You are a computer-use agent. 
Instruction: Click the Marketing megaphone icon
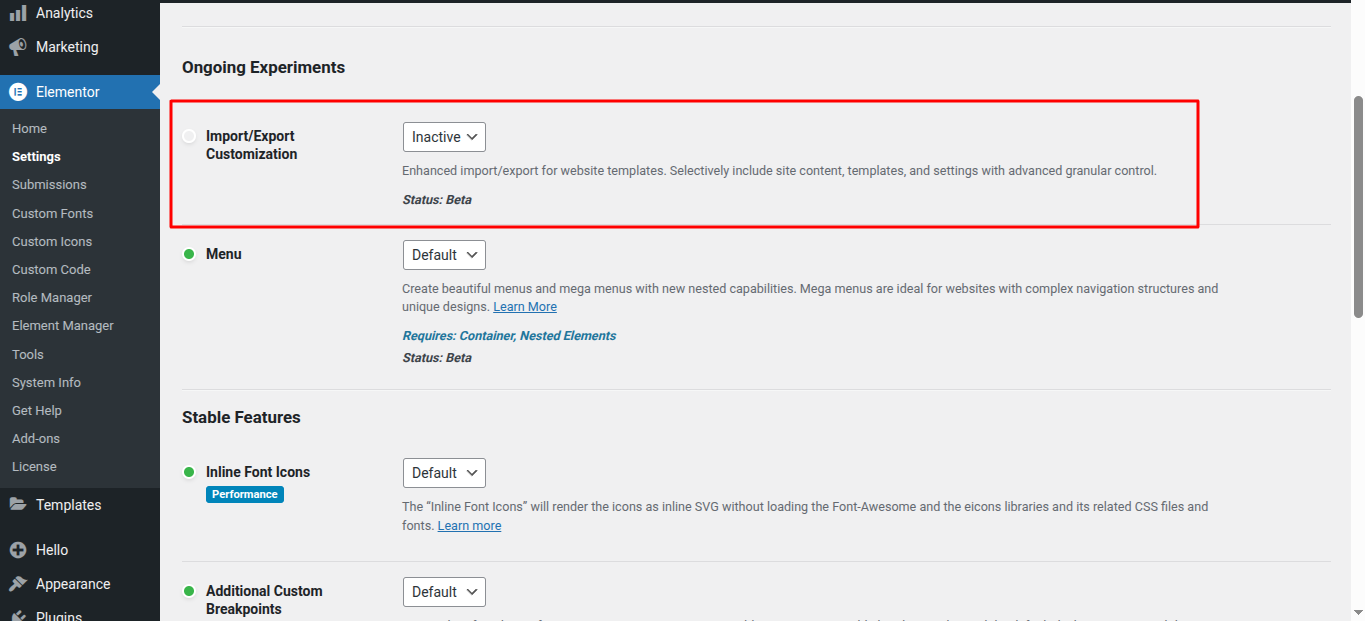18,47
